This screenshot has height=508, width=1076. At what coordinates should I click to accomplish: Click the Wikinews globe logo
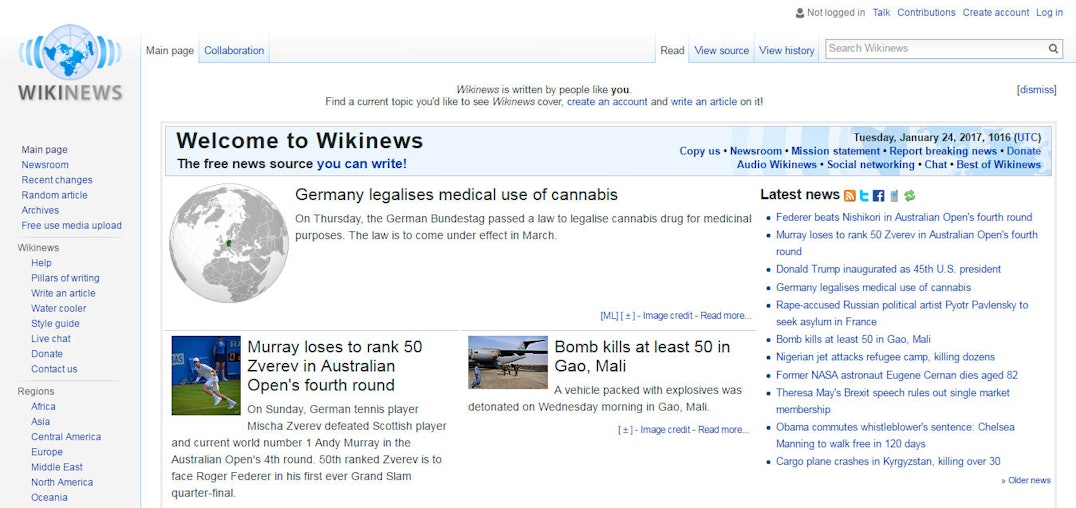click(x=70, y=63)
